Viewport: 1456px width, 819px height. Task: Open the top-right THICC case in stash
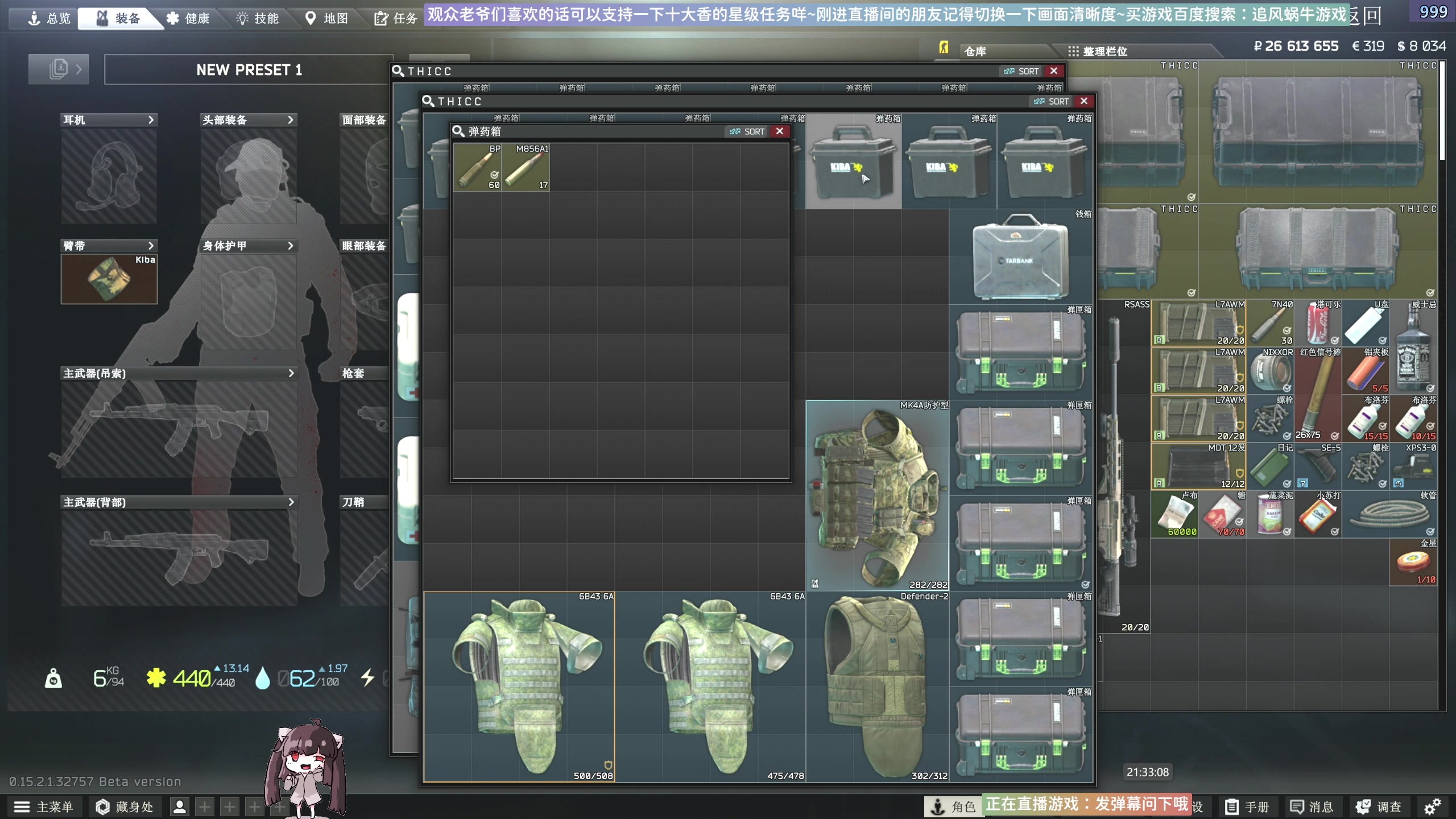(x=1318, y=131)
